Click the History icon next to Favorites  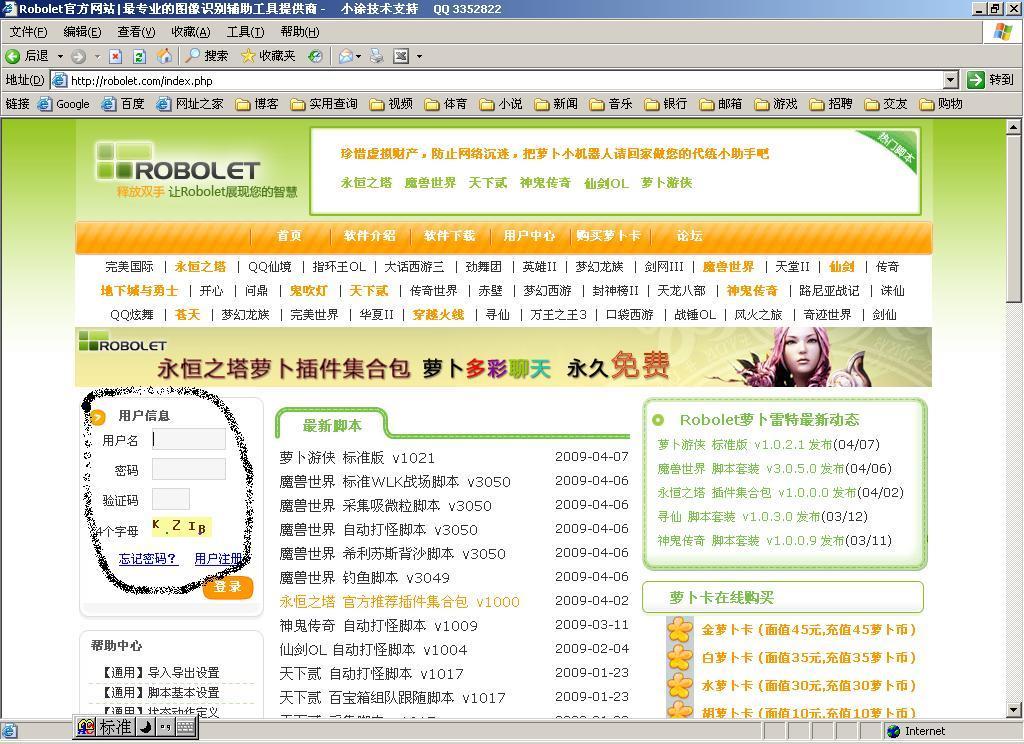coord(315,56)
